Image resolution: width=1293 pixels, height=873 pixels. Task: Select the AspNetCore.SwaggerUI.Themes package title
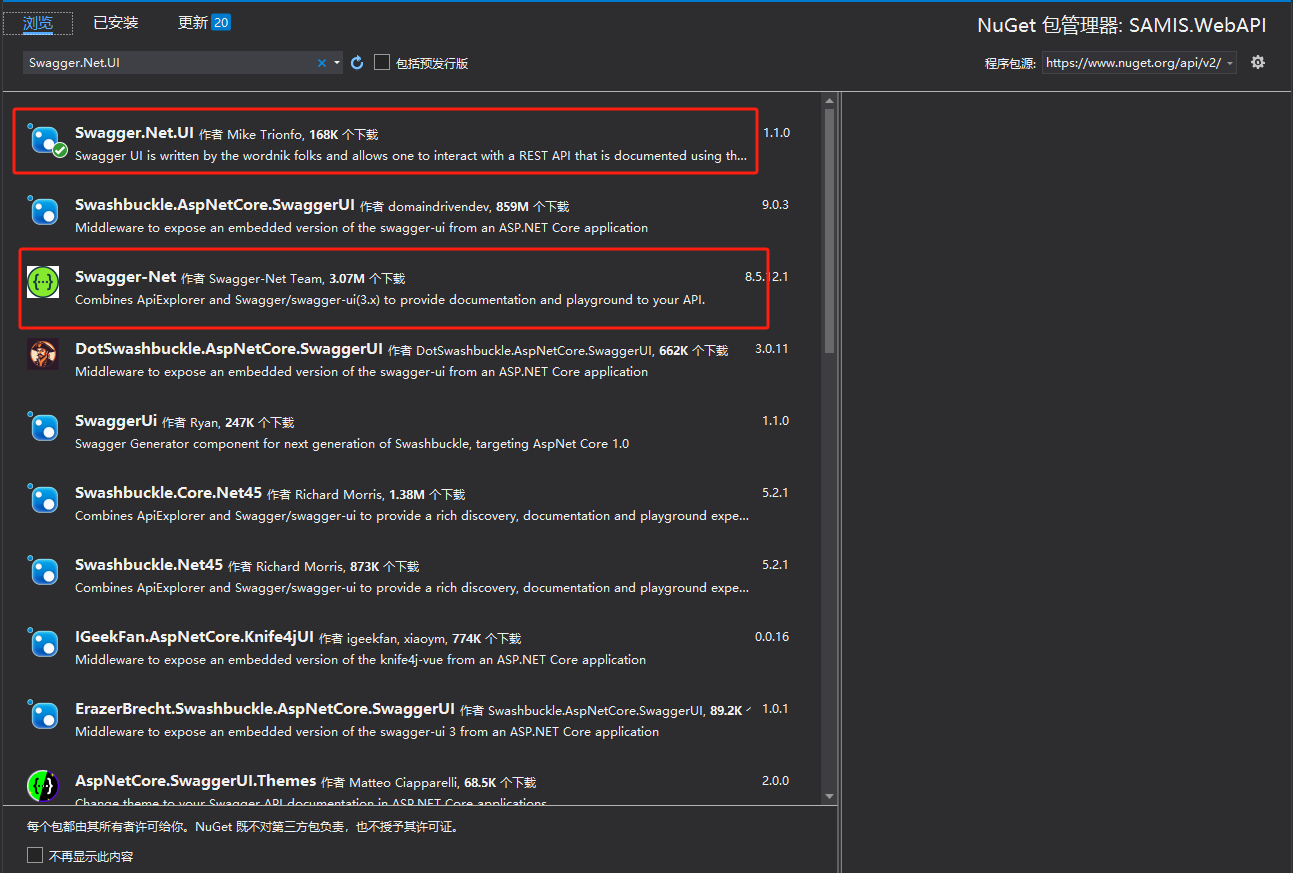196,781
